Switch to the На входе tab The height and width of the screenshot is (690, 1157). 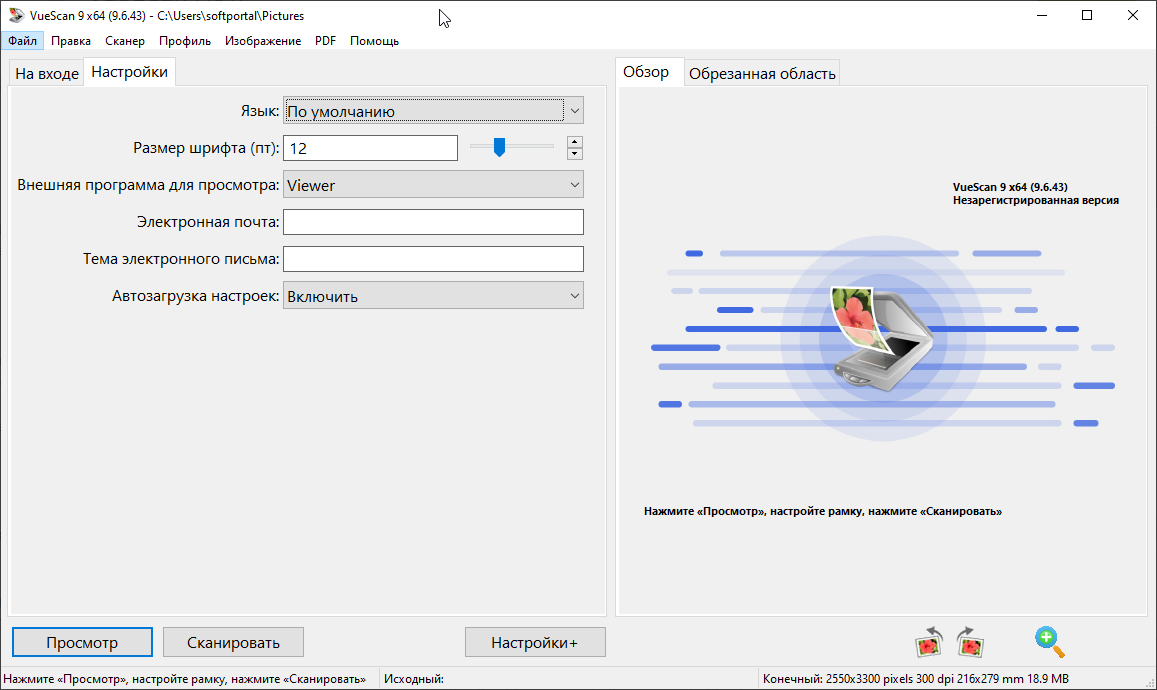coord(46,73)
